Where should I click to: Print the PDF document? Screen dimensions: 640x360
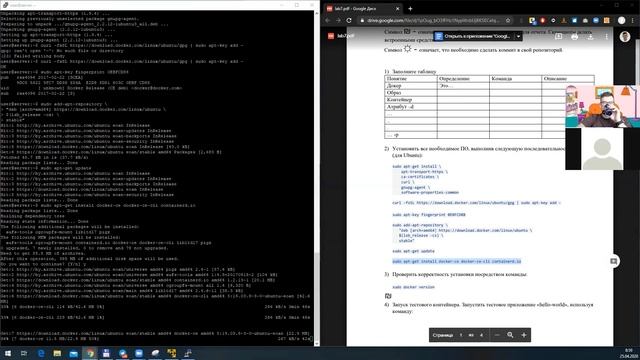pyautogui.click(x=574, y=37)
